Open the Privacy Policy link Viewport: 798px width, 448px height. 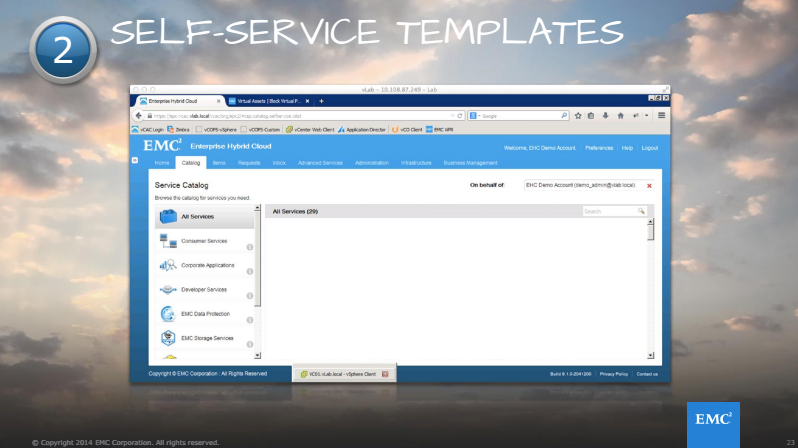point(614,374)
